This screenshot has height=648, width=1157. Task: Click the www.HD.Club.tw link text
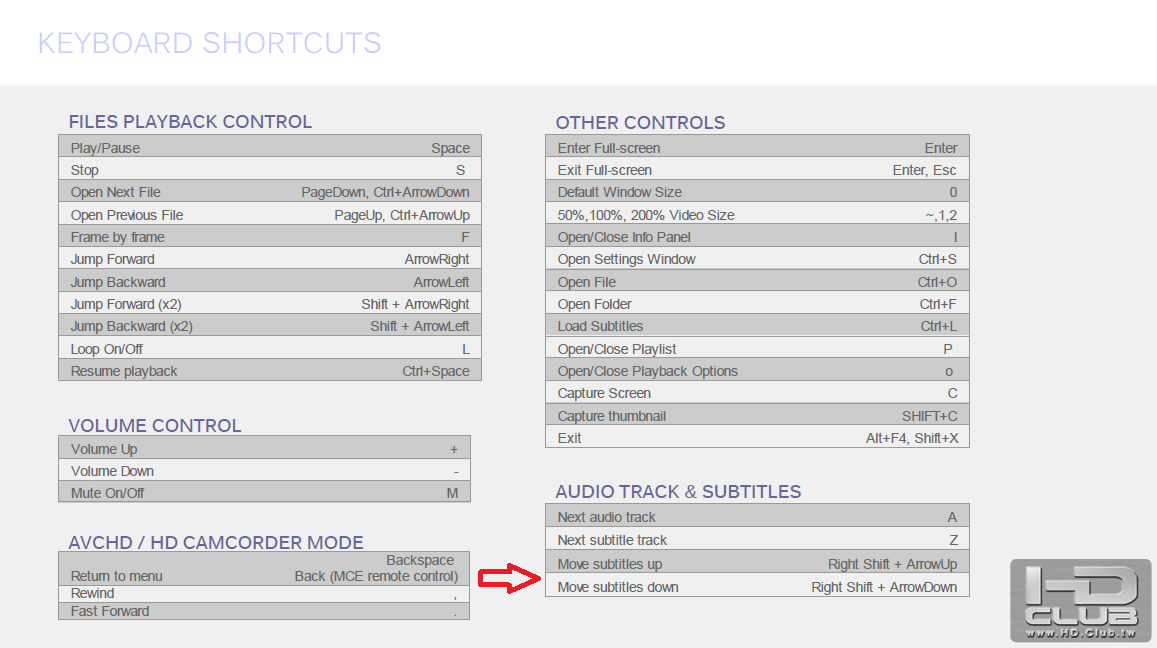(x=1080, y=633)
